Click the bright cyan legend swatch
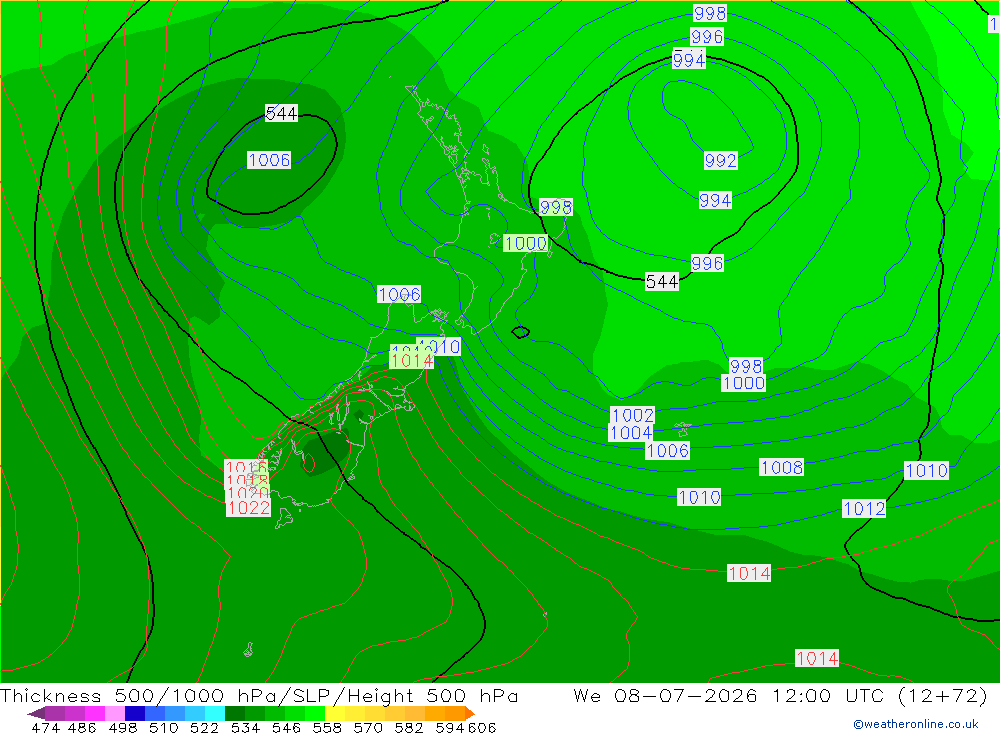Image resolution: width=1000 pixels, height=733 pixels. tap(215, 713)
